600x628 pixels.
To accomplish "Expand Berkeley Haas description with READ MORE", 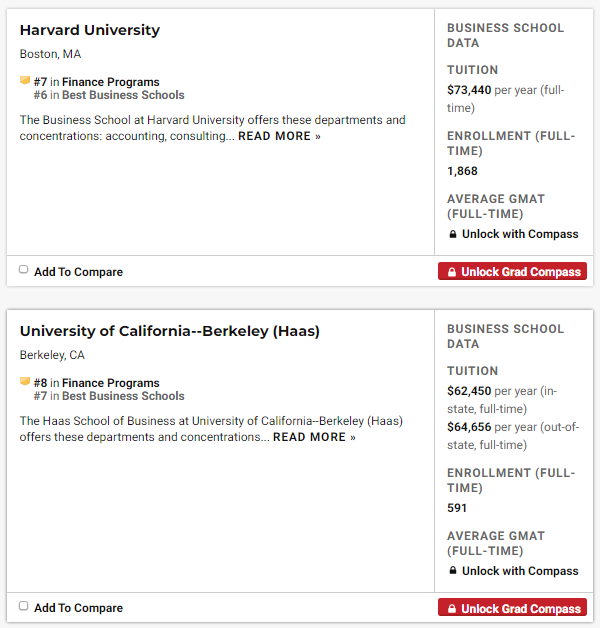I will (314, 437).
